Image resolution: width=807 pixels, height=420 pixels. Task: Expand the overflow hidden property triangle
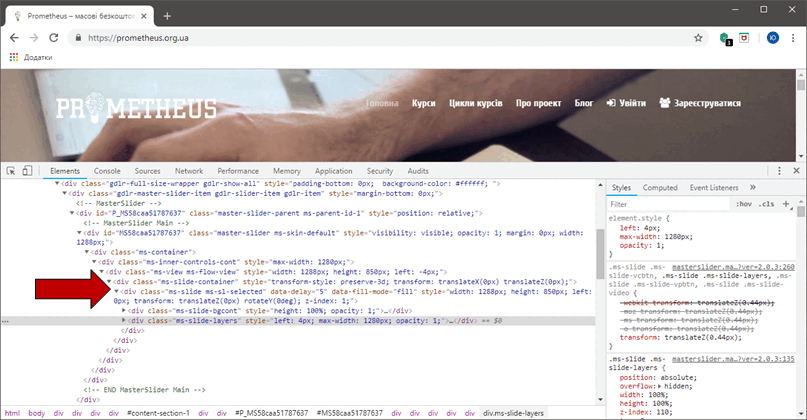[660, 386]
